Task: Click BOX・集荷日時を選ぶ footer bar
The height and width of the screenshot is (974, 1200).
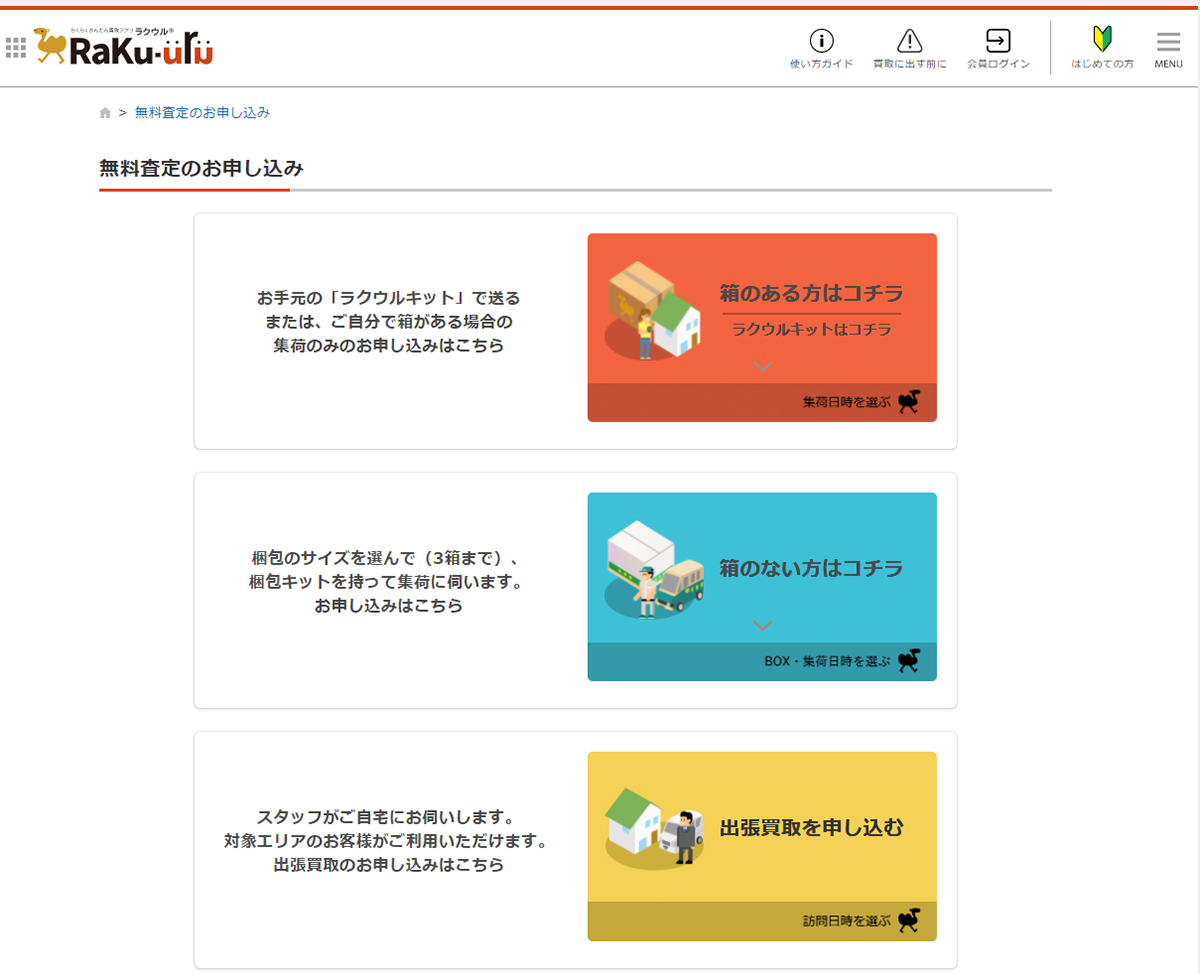Action: point(762,661)
